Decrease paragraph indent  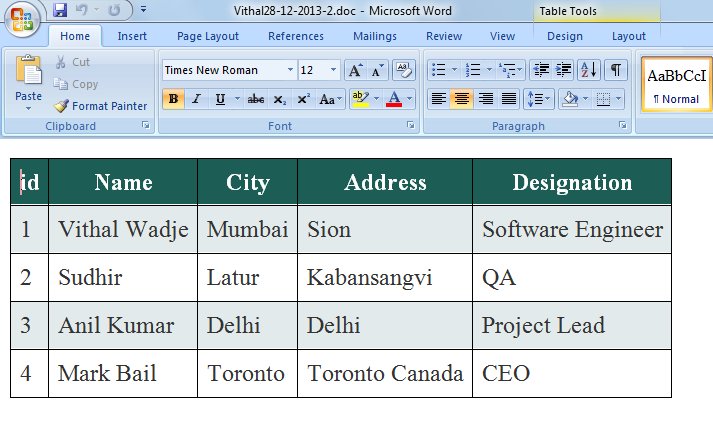coord(541,70)
